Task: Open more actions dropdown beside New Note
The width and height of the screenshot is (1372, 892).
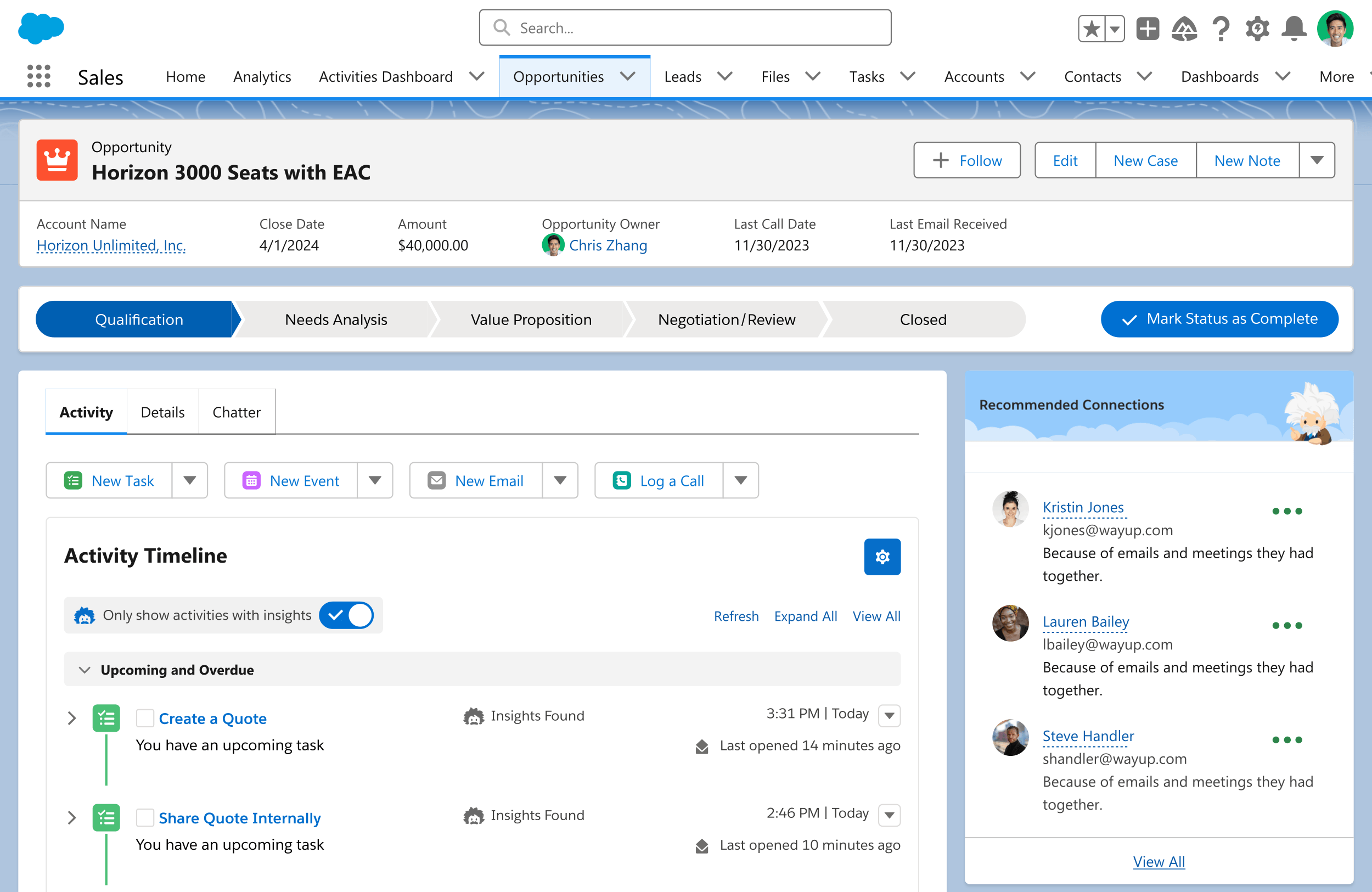Action: [1317, 160]
